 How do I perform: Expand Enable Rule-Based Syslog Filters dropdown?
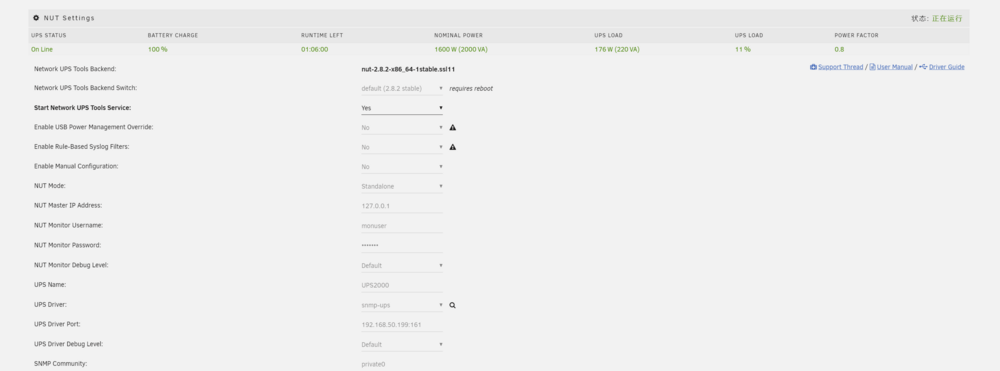pos(402,147)
